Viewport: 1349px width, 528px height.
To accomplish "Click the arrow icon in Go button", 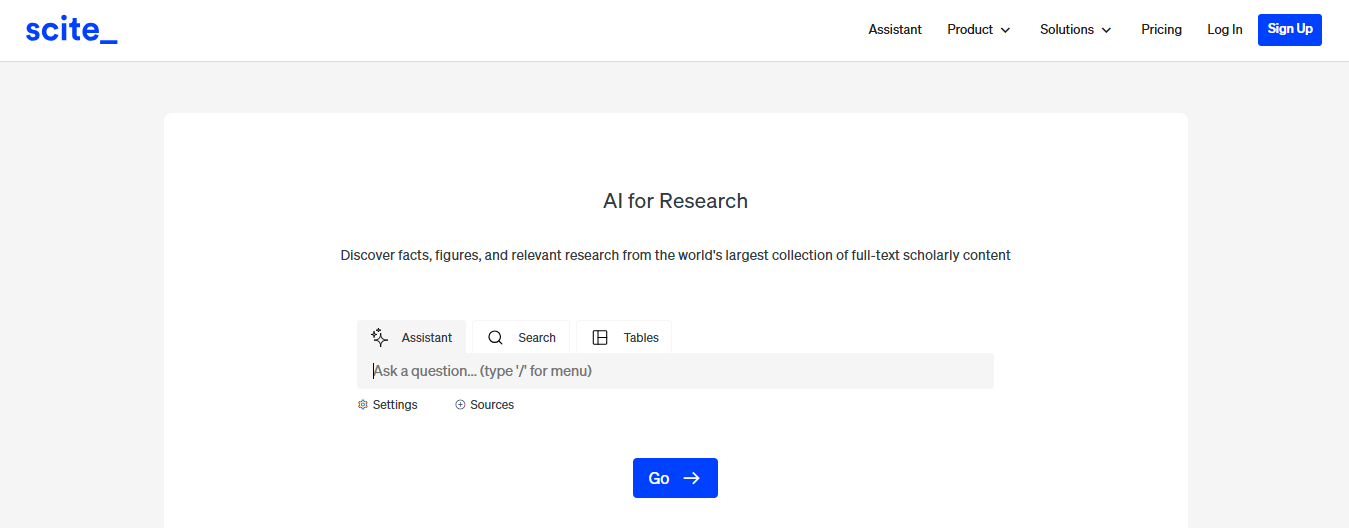I will click(x=691, y=478).
